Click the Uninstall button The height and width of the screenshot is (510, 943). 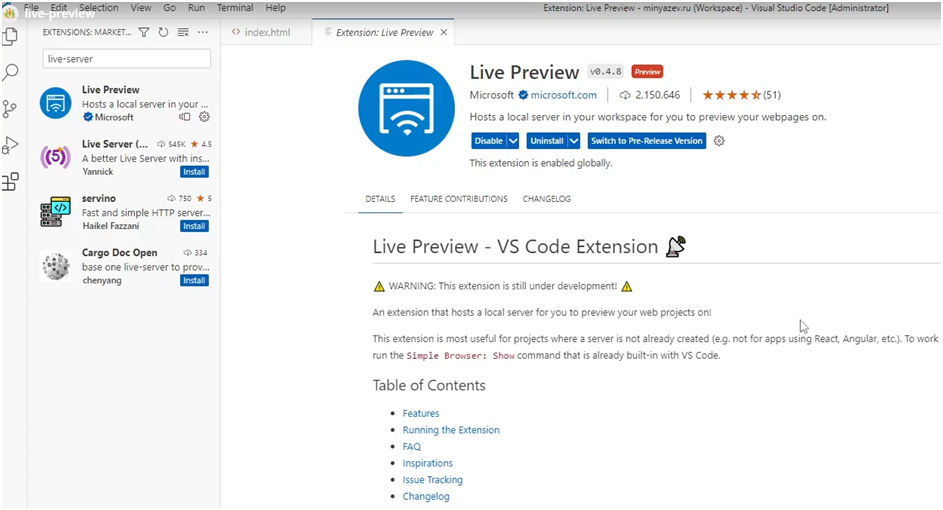[x=547, y=141]
